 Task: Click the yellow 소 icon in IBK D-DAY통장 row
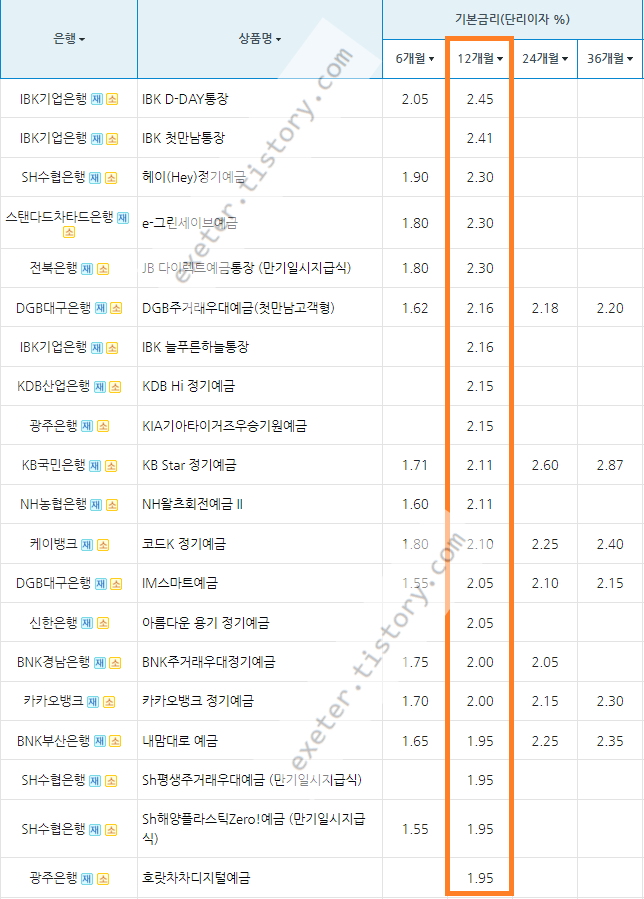coord(112,99)
